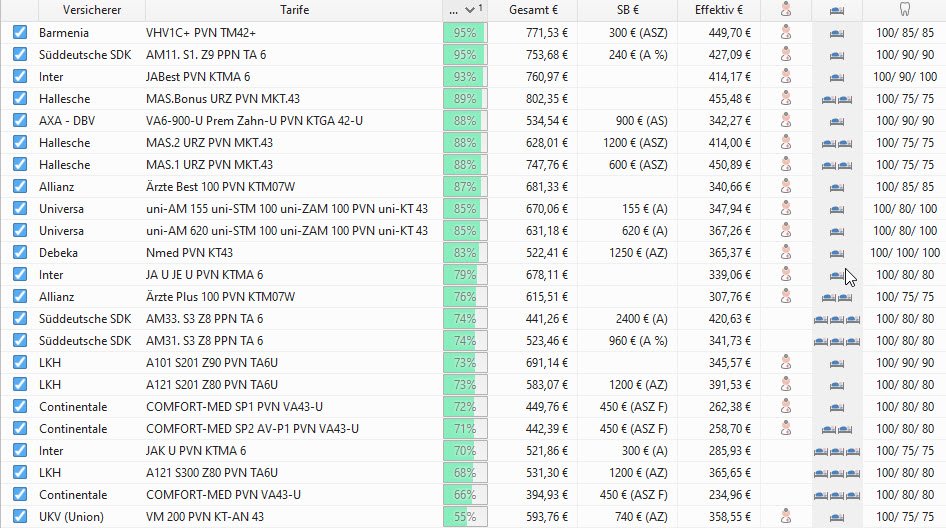Select tariff COMFORT-MED PVN VA43-U
Viewport: 946px width, 528px height.
point(223,495)
